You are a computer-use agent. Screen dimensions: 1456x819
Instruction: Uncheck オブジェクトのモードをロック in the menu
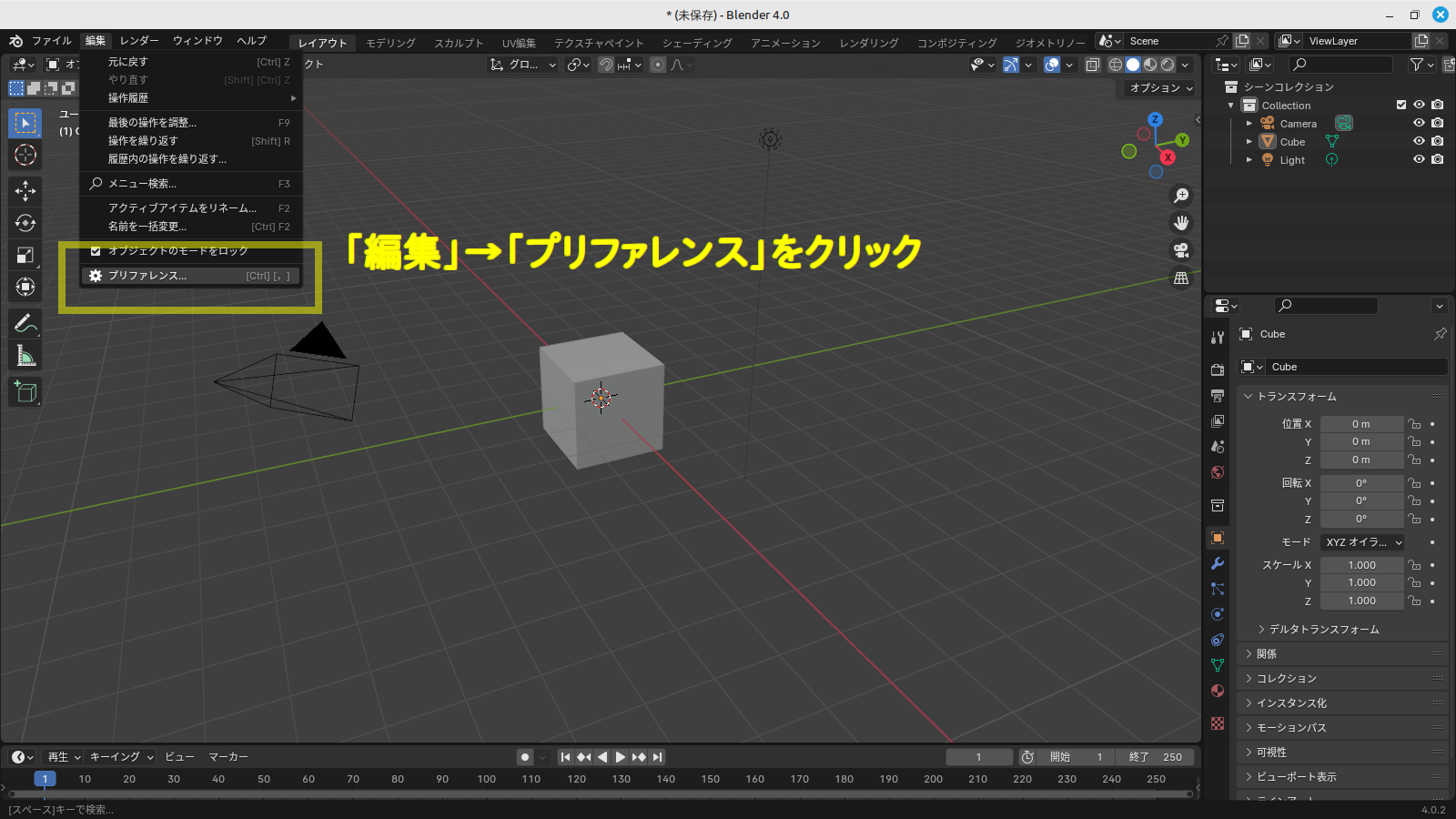click(x=96, y=251)
